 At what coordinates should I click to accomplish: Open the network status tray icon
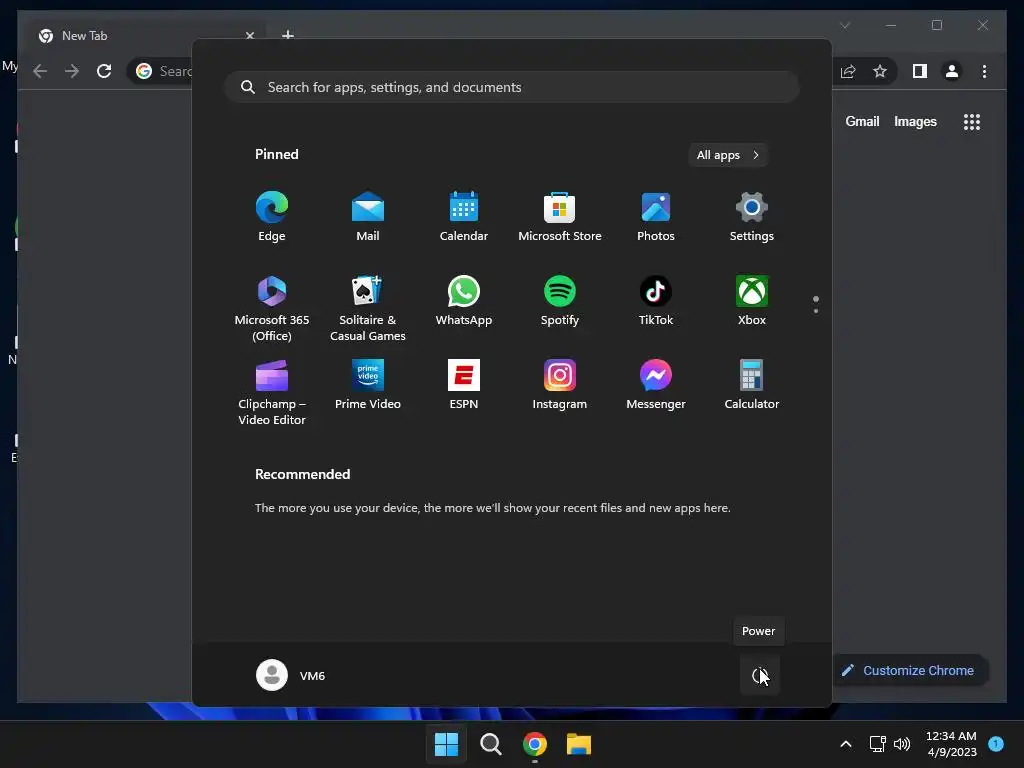pyautogui.click(x=877, y=744)
